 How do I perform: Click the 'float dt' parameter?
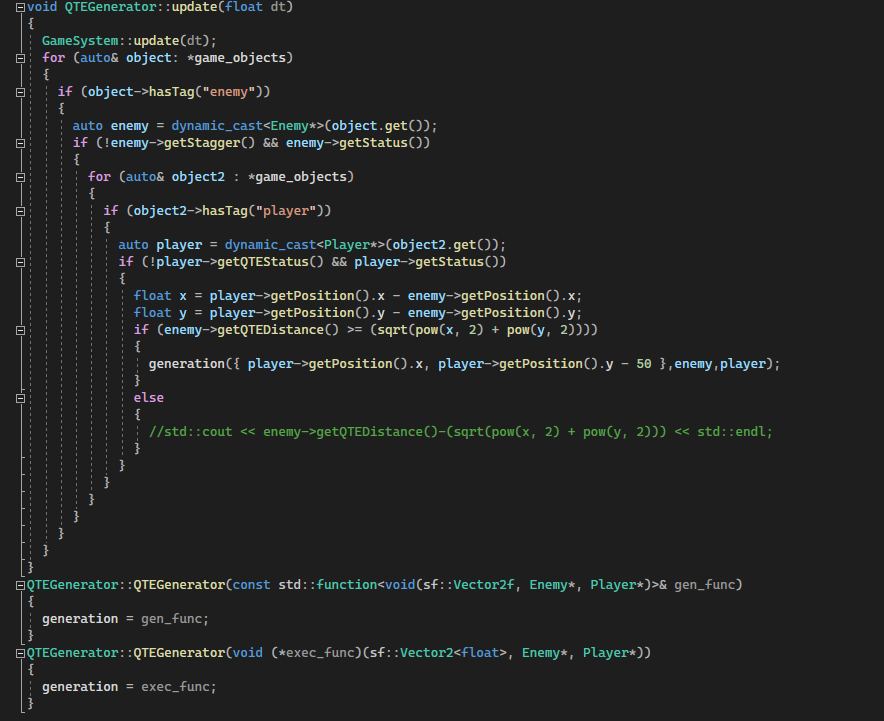point(255,7)
